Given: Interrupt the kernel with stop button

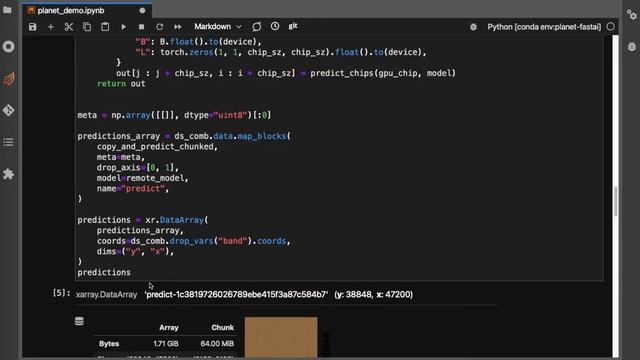Looking at the screenshot, I should (x=141, y=27).
